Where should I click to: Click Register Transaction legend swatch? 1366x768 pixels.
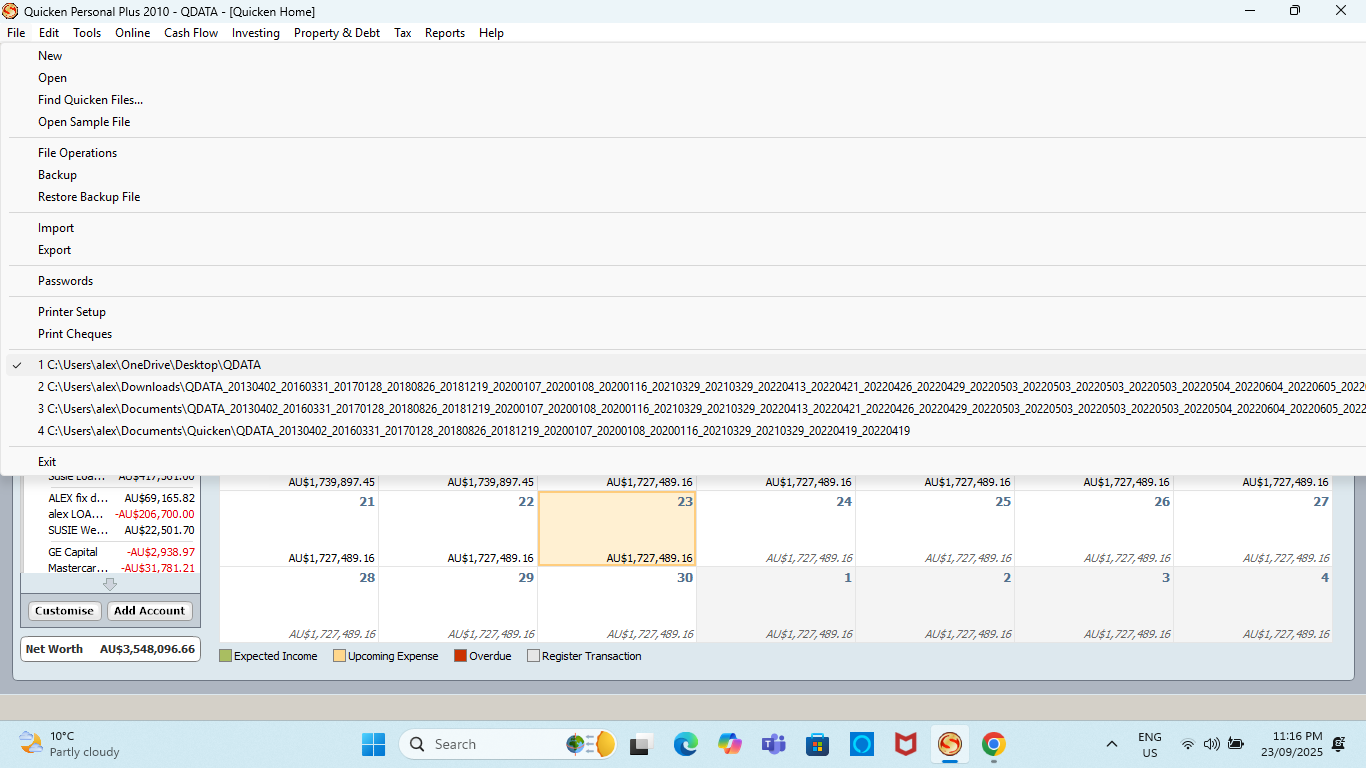click(x=533, y=656)
